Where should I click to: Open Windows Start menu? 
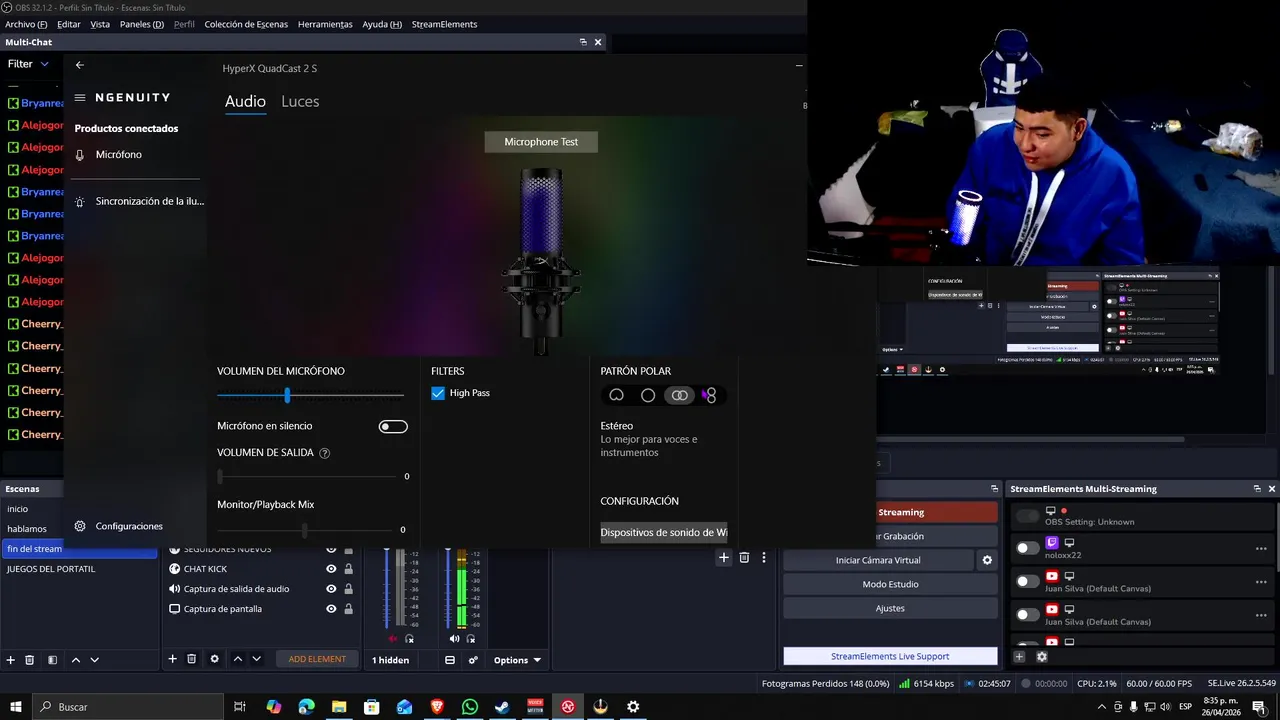point(16,707)
